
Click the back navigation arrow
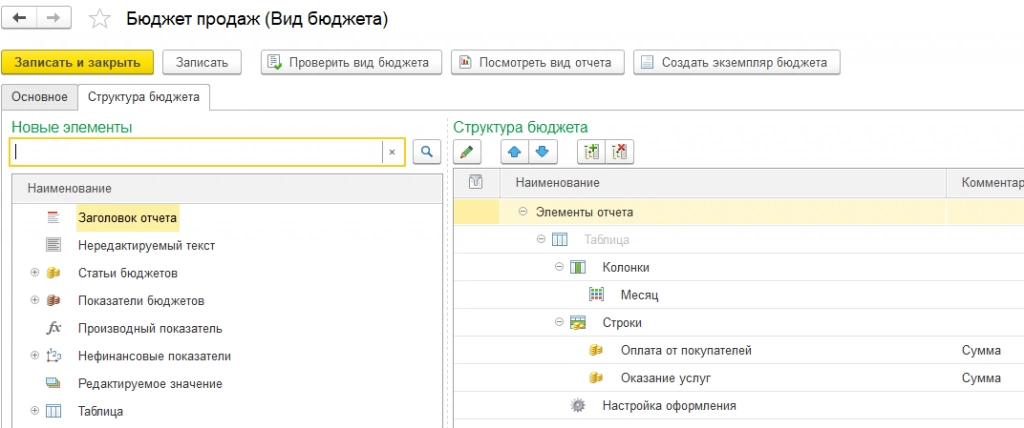point(21,19)
